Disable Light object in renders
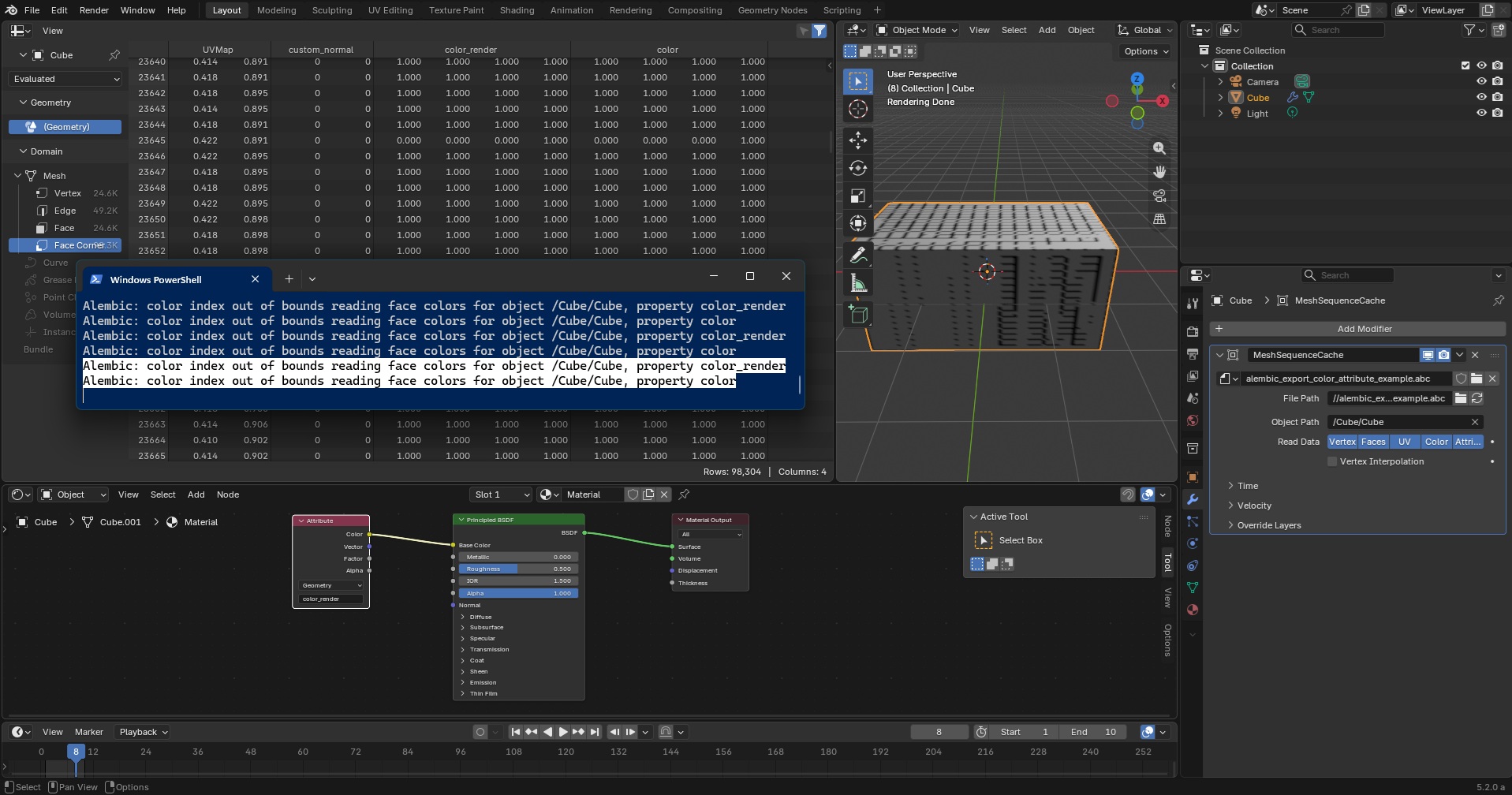Image resolution: width=1512 pixels, height=795 pixels. click(x=1497, y=113)
